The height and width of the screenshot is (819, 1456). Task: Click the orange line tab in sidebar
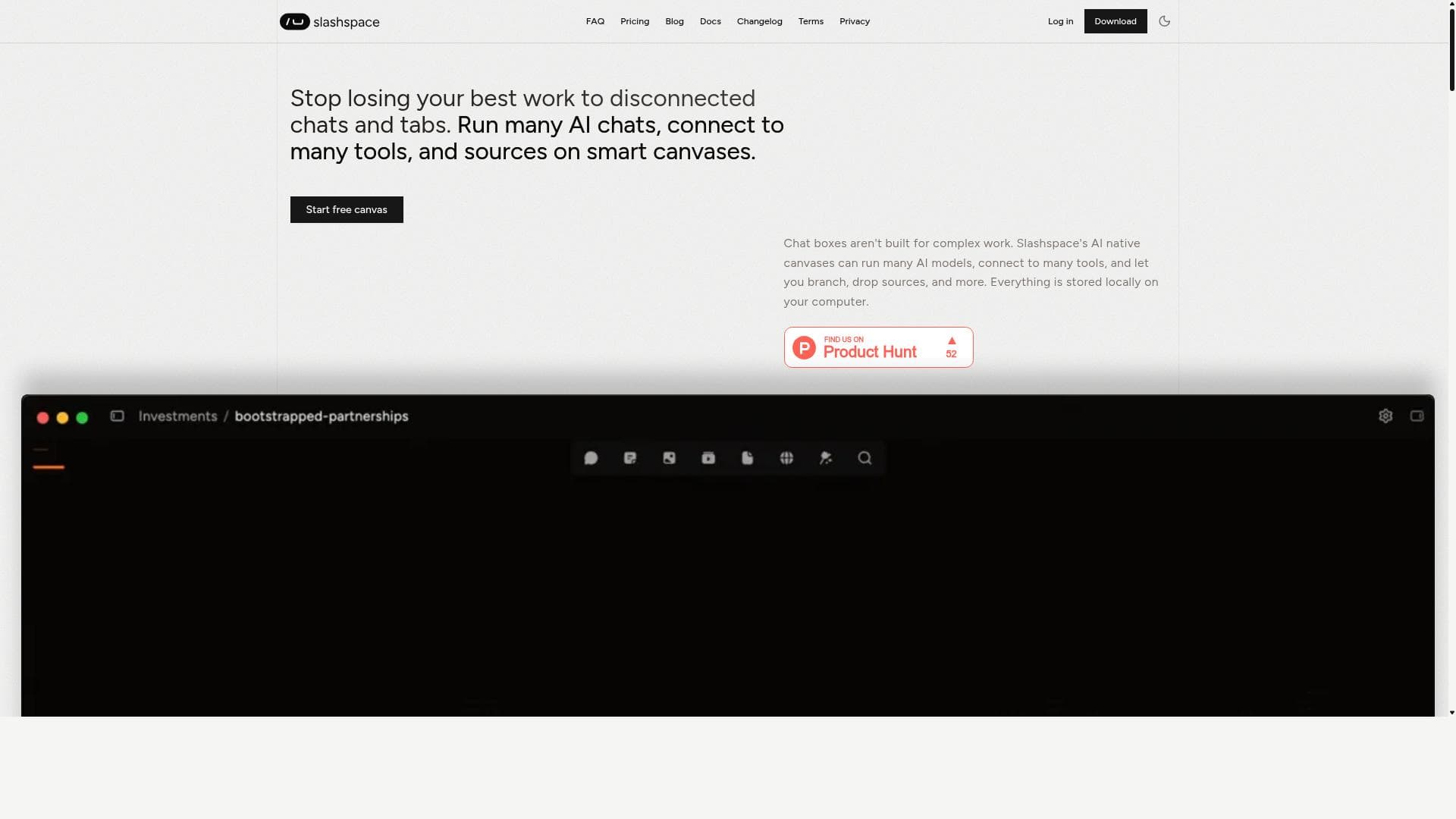click(49, 467)
